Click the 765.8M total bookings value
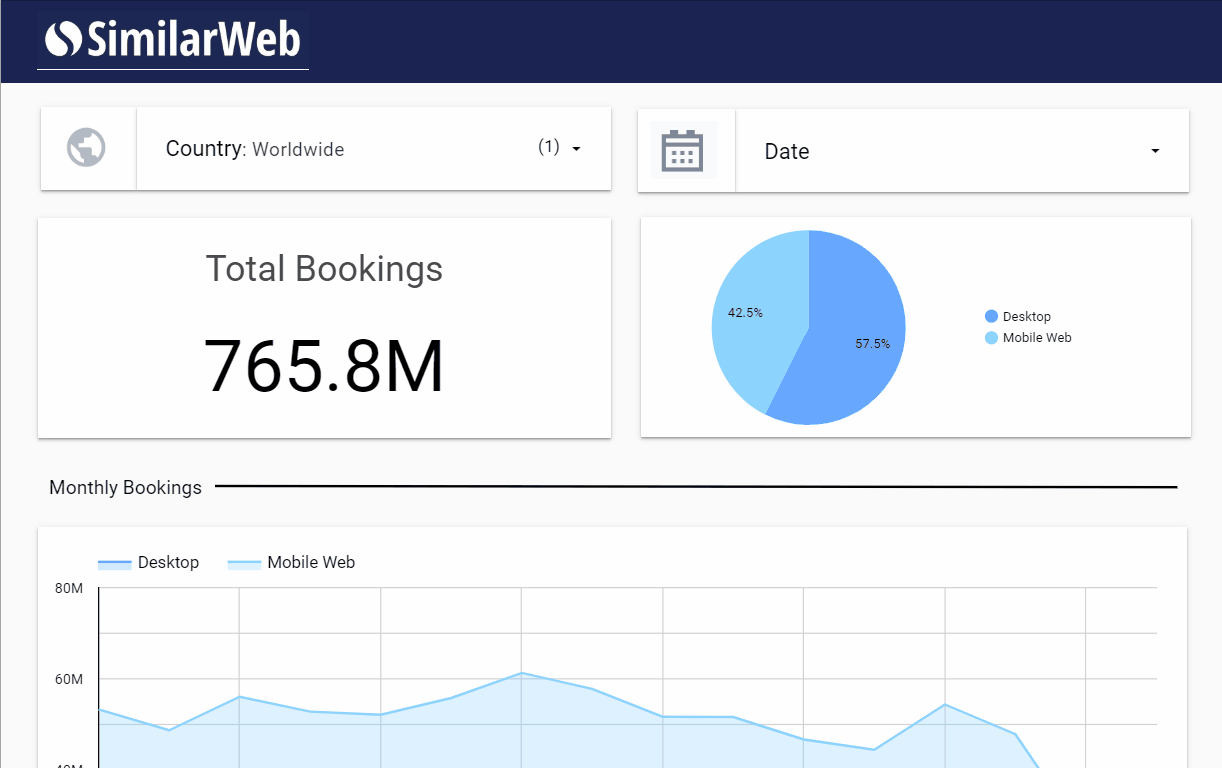The width and height of the screenshot is (1222, 768). (x=324, y=367)
